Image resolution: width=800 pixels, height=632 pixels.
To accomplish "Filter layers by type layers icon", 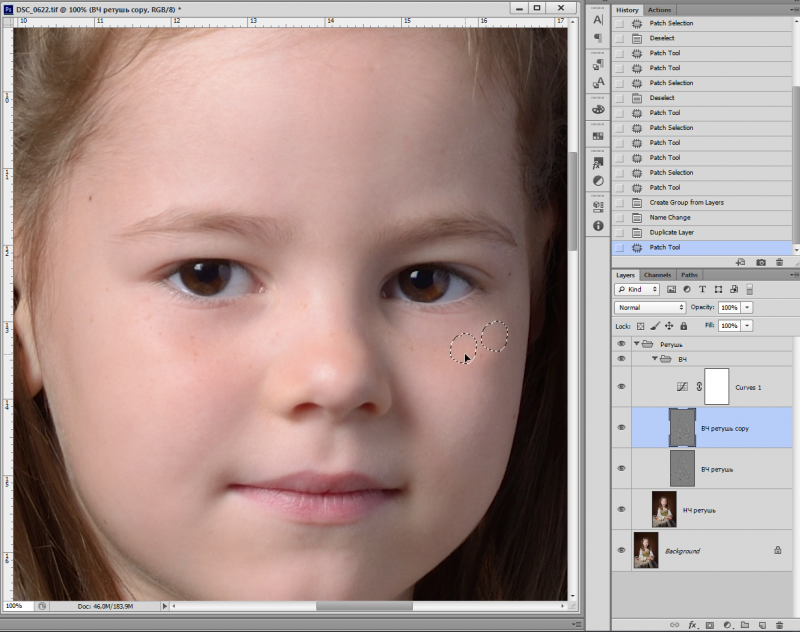I will [x=703, y=289].
